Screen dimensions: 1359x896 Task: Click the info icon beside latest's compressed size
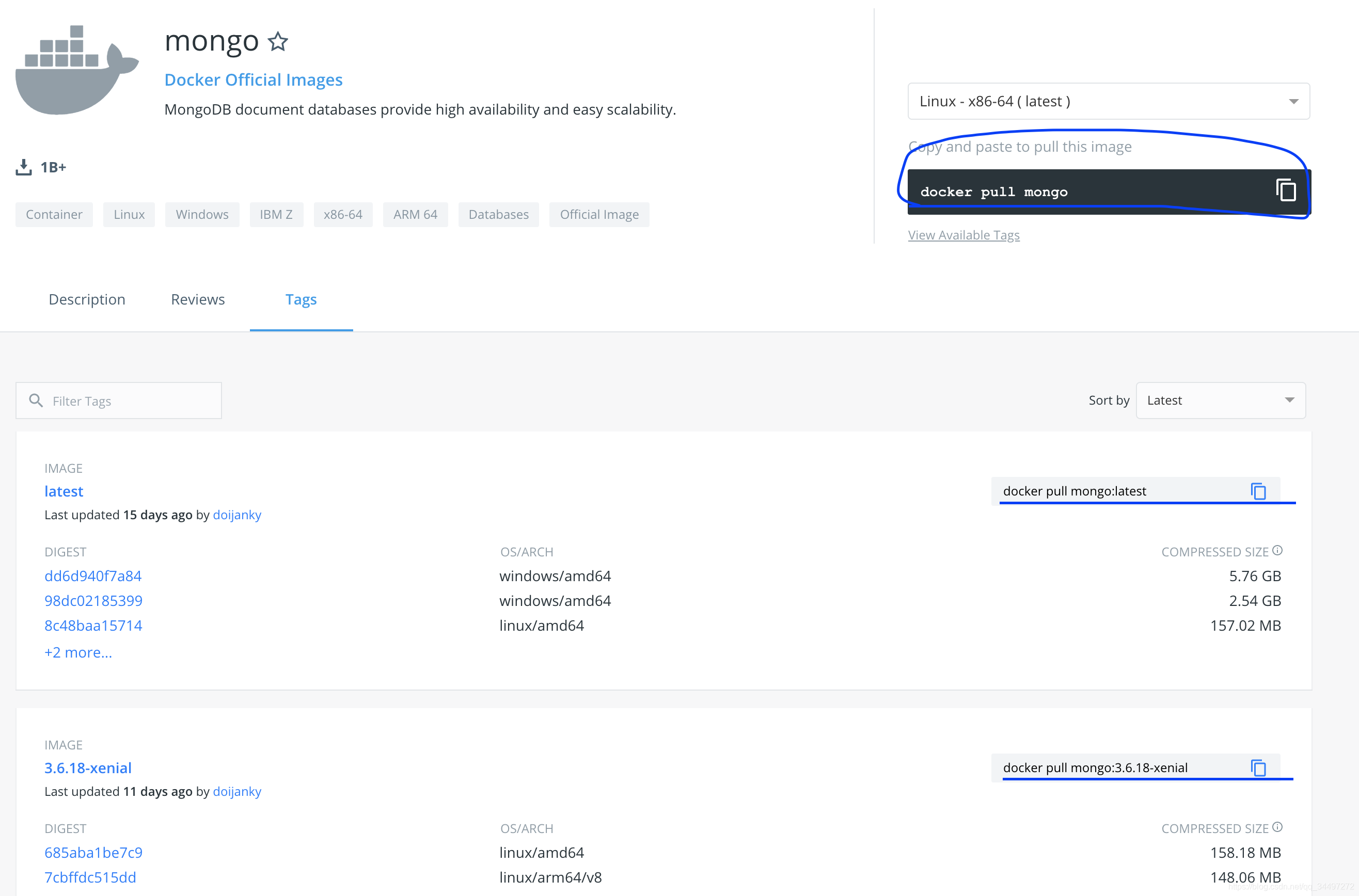pos(1277,550)
